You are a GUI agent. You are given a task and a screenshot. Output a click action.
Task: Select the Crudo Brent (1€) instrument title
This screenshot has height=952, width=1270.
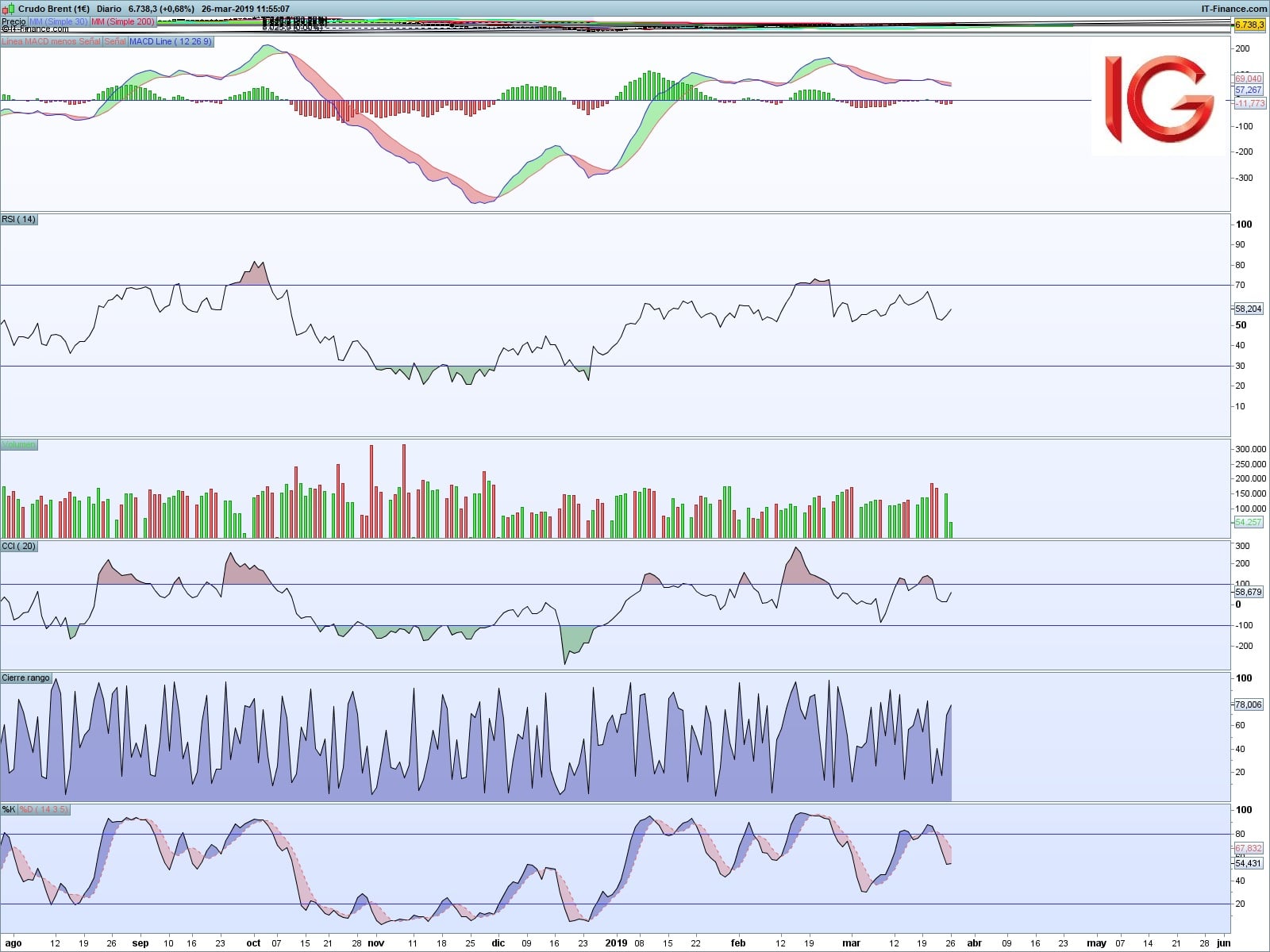(x=54, y=9)
